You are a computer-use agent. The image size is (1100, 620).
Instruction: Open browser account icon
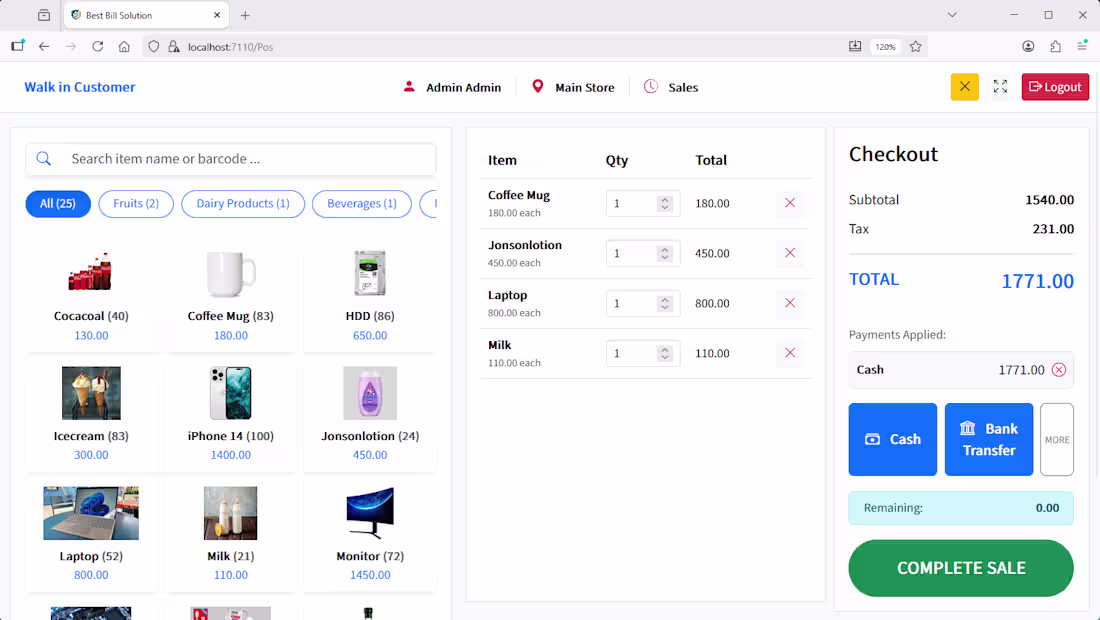(1028, 46)
